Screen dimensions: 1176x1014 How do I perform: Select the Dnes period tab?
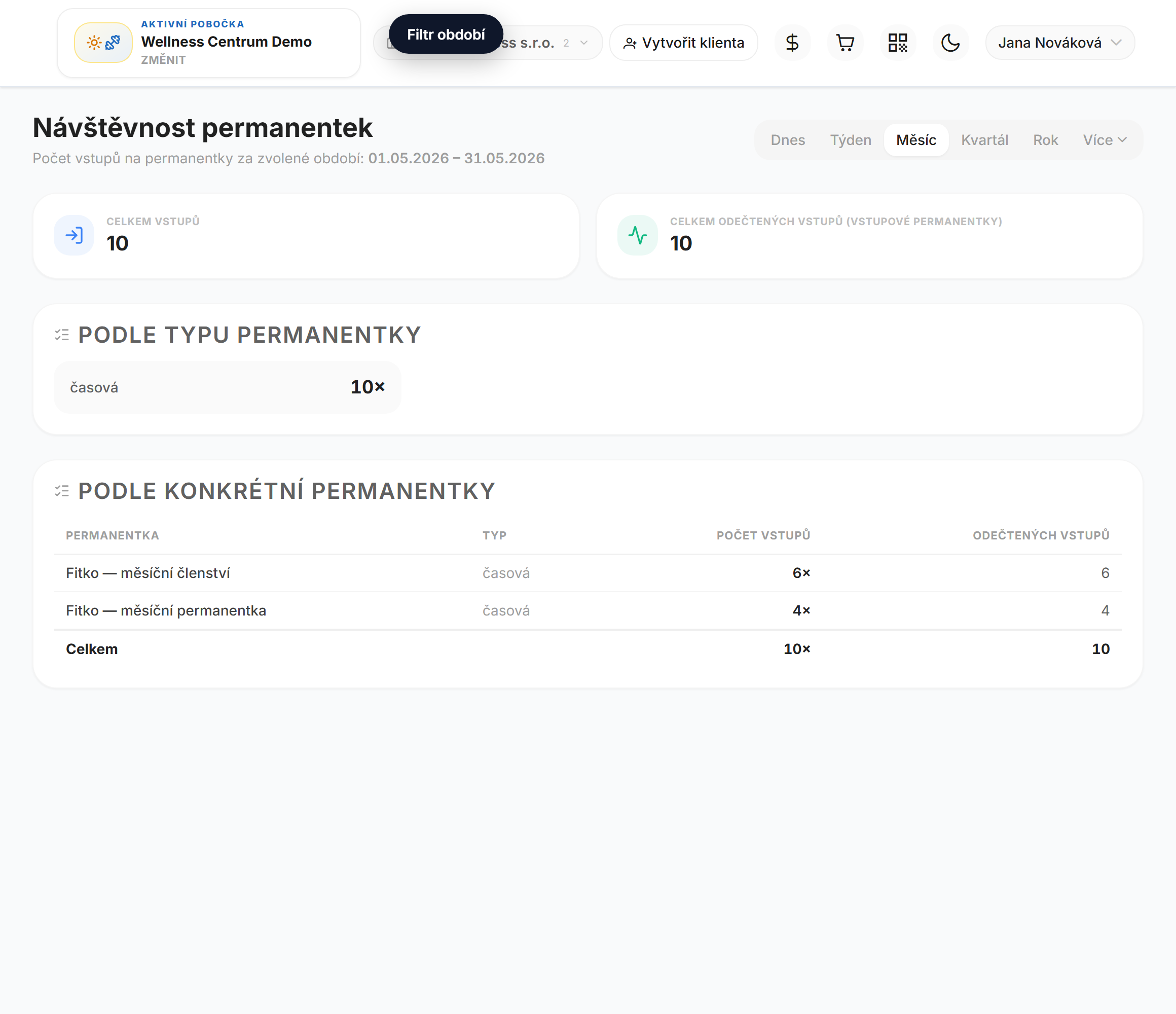click(788, 140)
